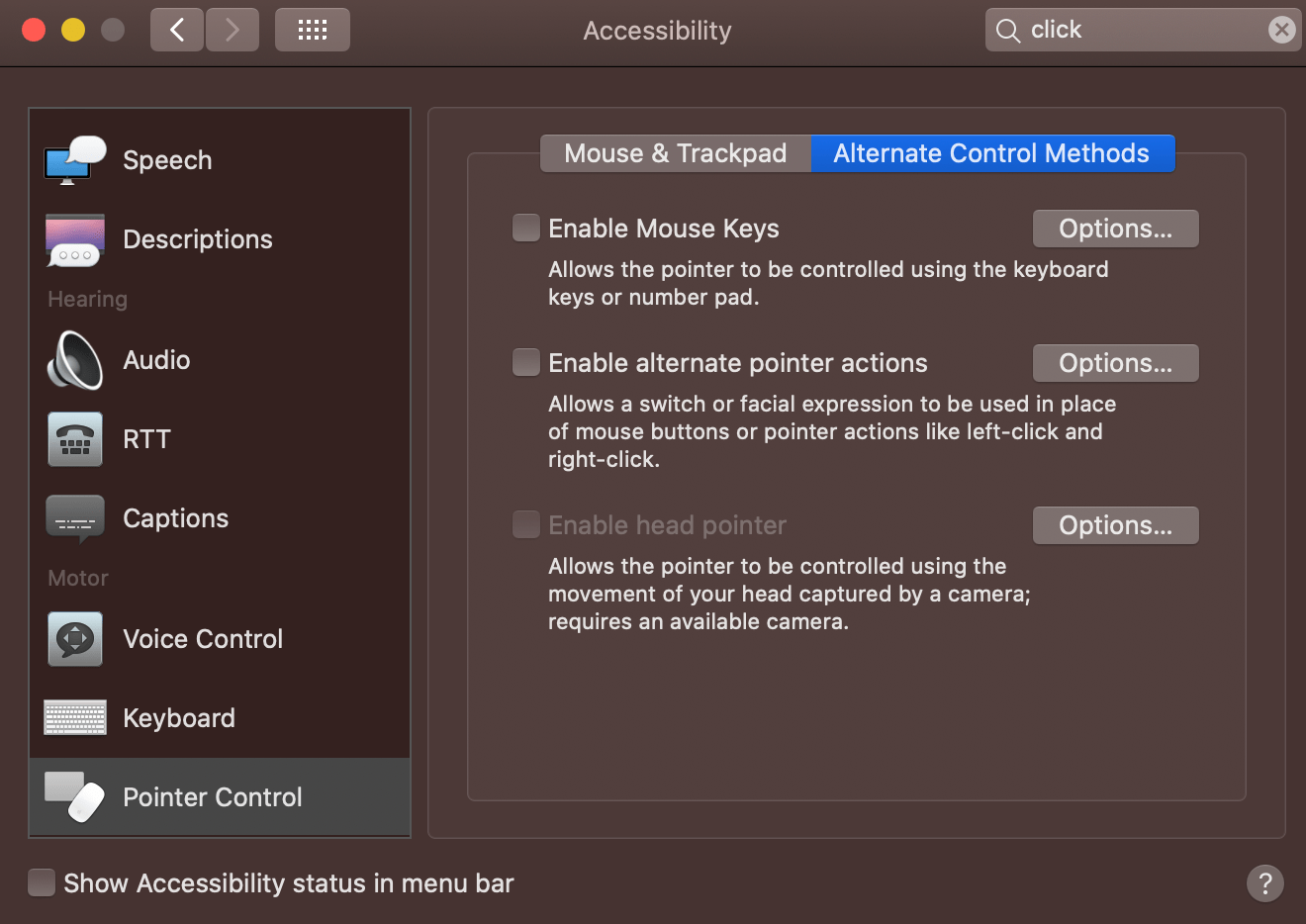Switch to the Mouse & Trackpad tab
Image resolution: width=1306 pixels, height=924 pixels.
675,153
